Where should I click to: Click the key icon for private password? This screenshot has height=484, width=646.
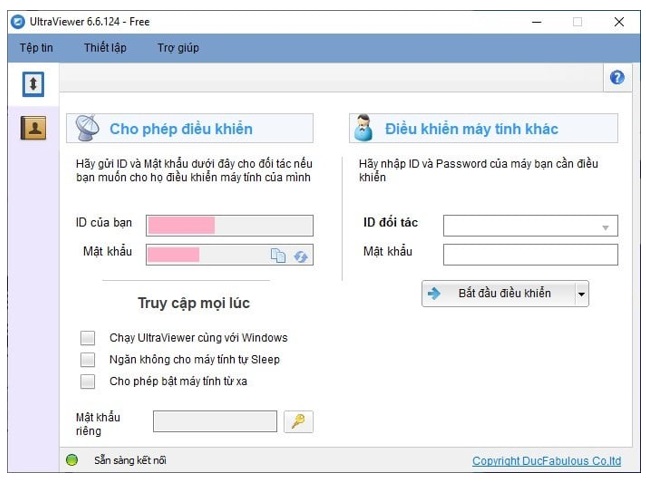pos(298,421)
